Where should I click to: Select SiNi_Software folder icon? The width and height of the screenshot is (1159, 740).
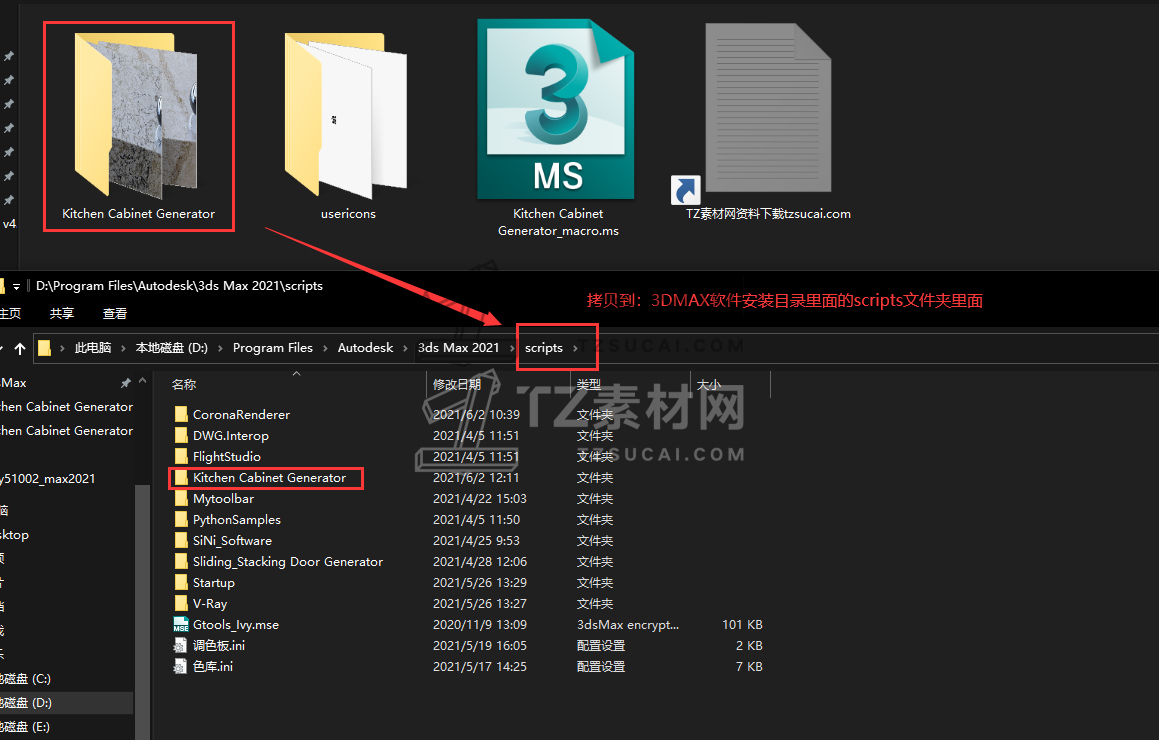click(181, 540)
